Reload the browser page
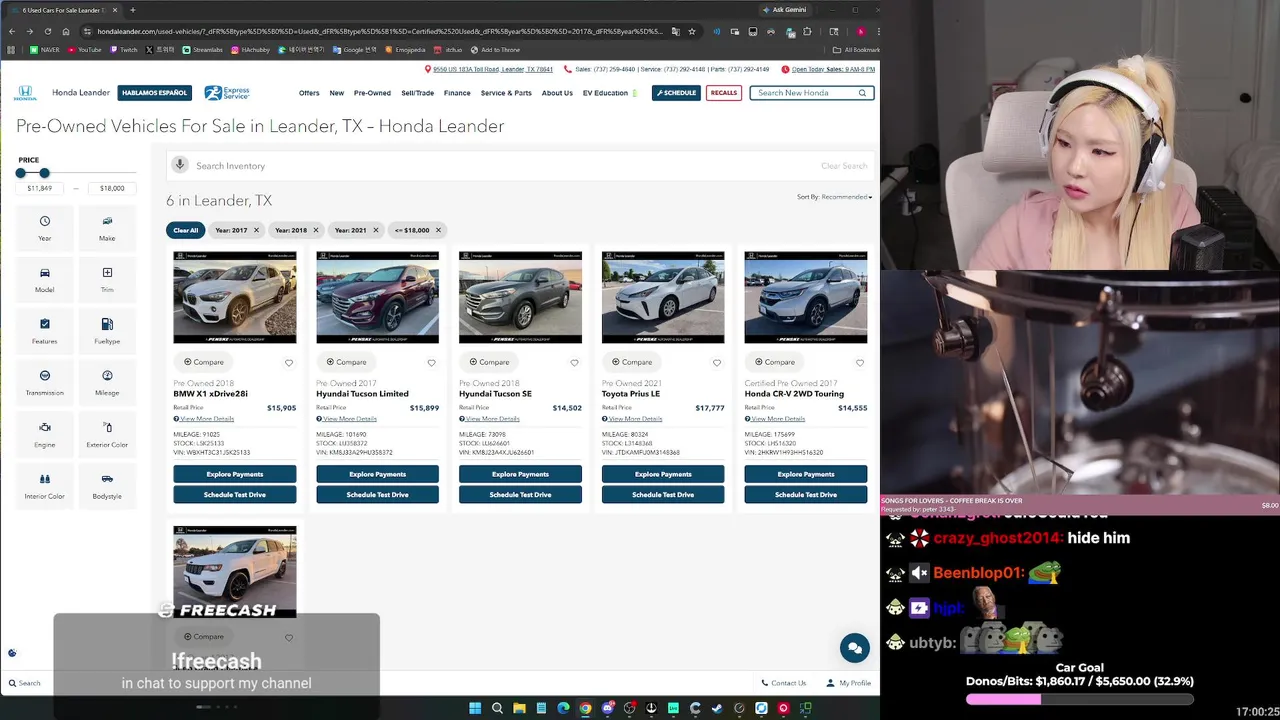Viewport: 1280px width, 720px height. (x=47, y=31)
